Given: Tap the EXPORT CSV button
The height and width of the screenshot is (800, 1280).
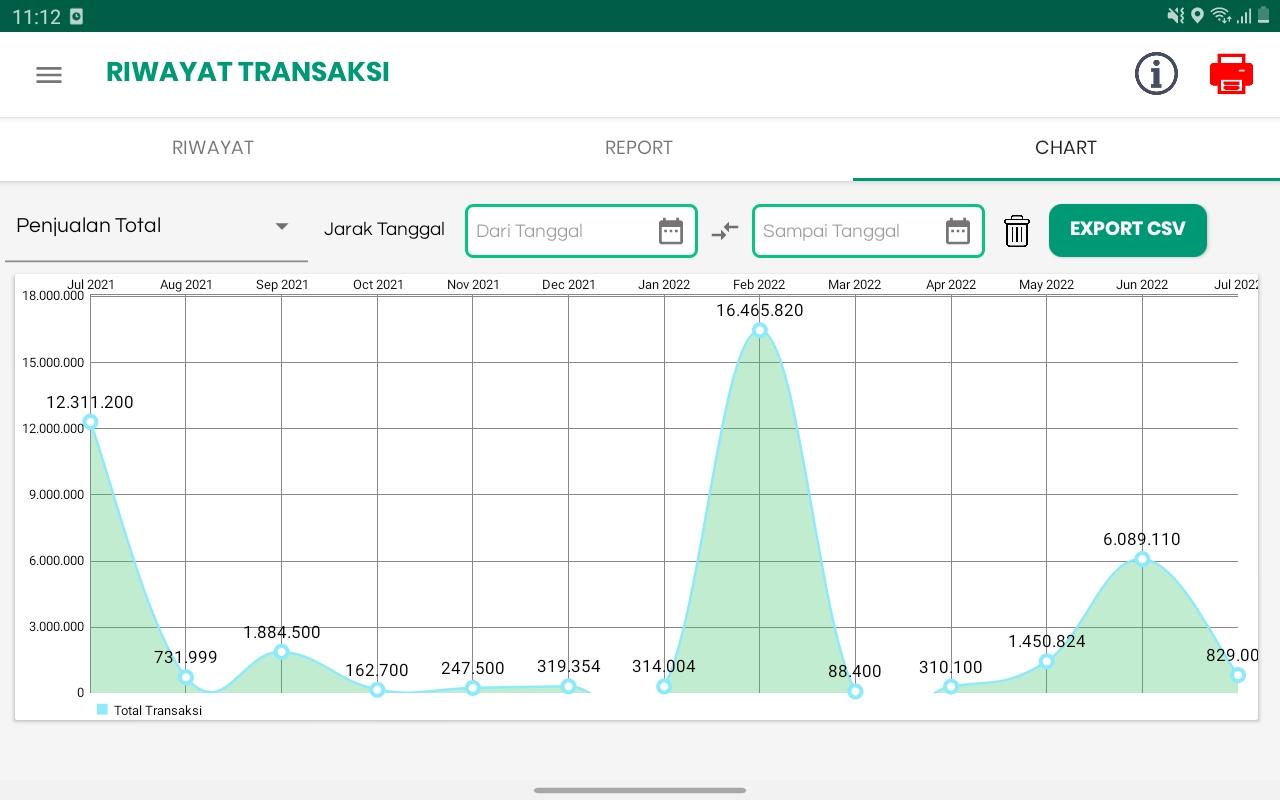Looking at the screenshot, I should [x=1128, y=230].
